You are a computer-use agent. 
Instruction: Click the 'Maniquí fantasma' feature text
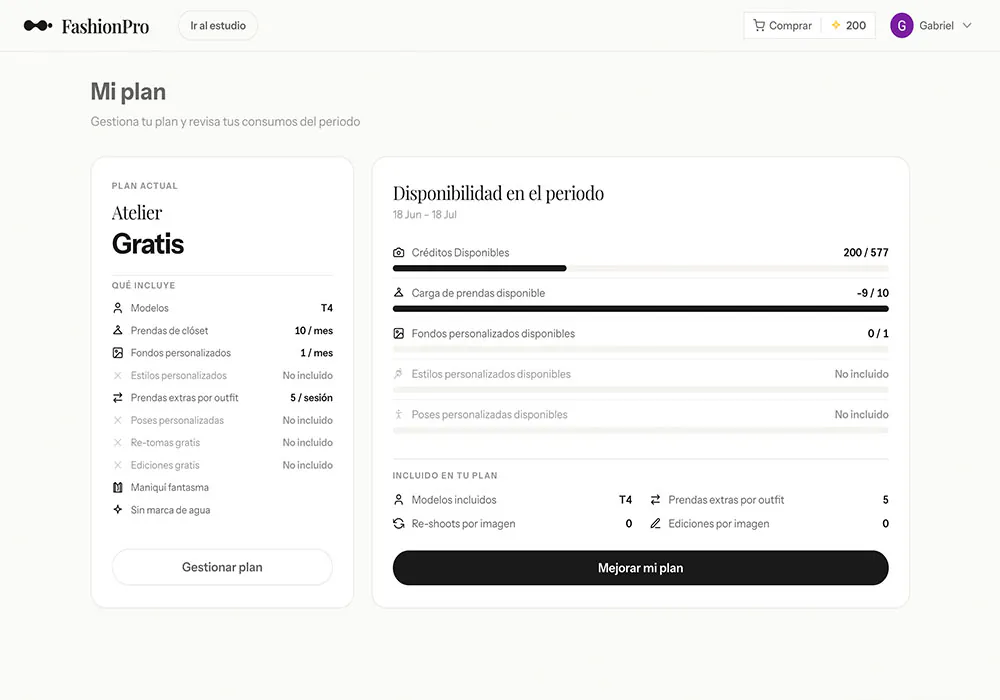click(170, 487)
